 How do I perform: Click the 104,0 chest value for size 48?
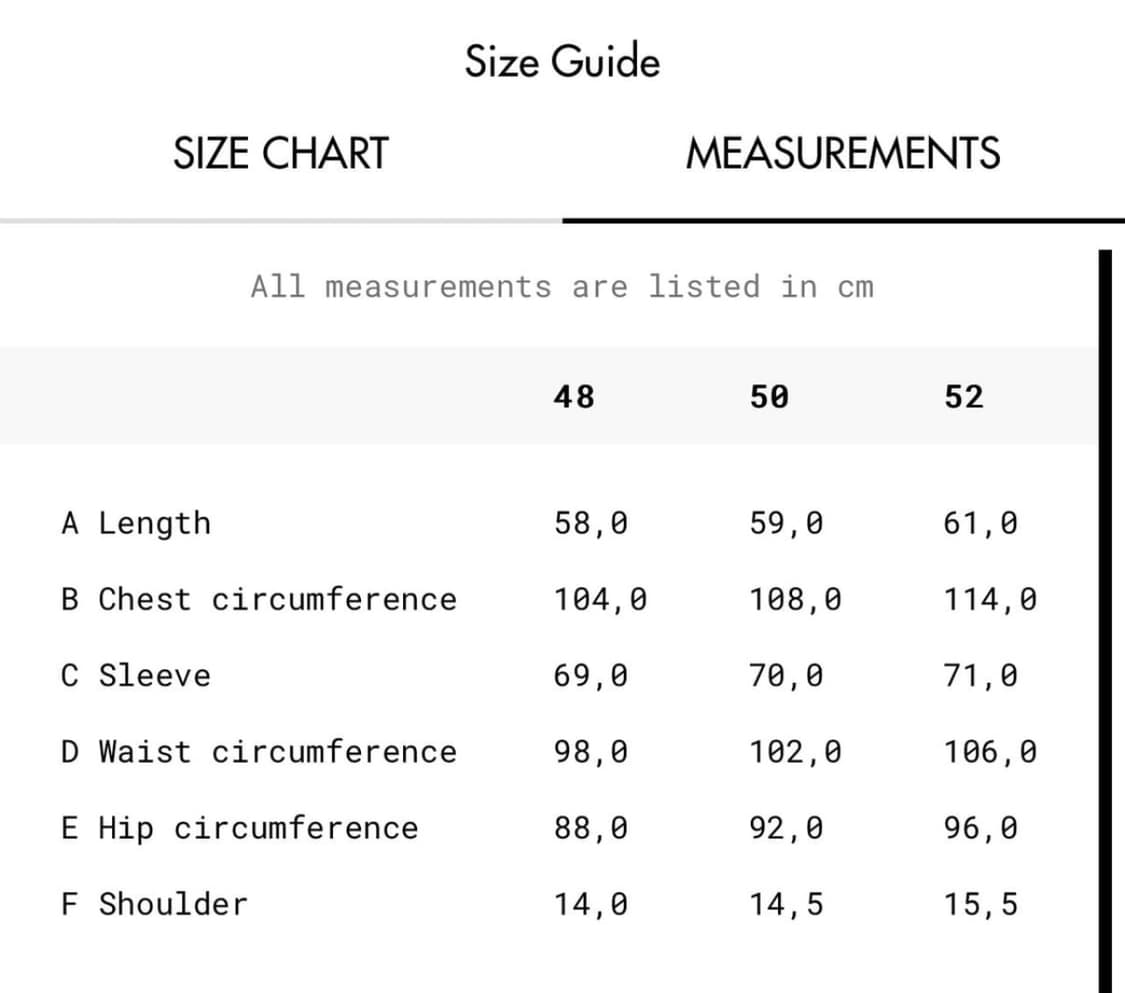point(600,599)
